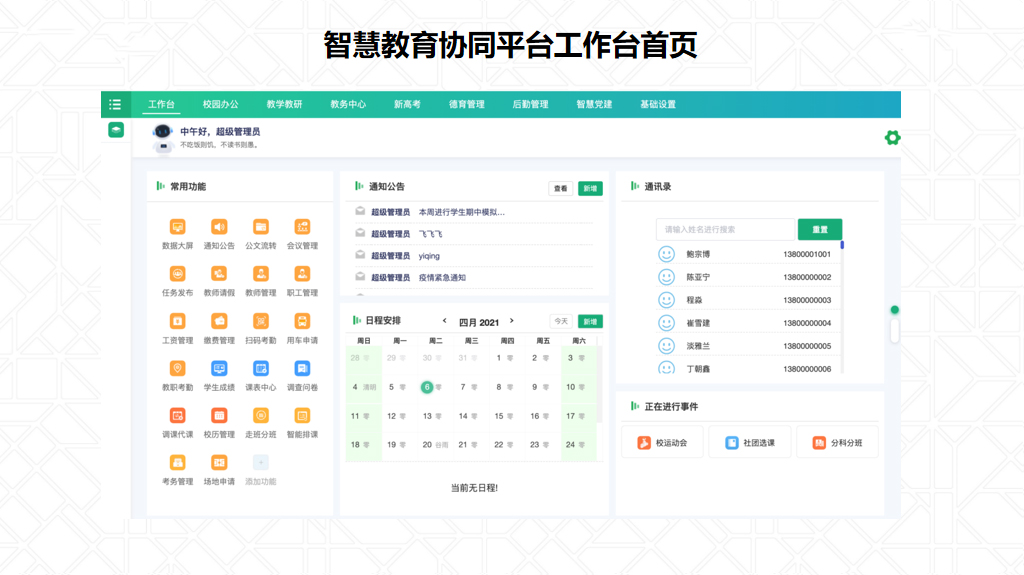The height and width of the screenshot is (575, 1024).
Task: Click the name search input field
Action: click(x=725, y=229)
